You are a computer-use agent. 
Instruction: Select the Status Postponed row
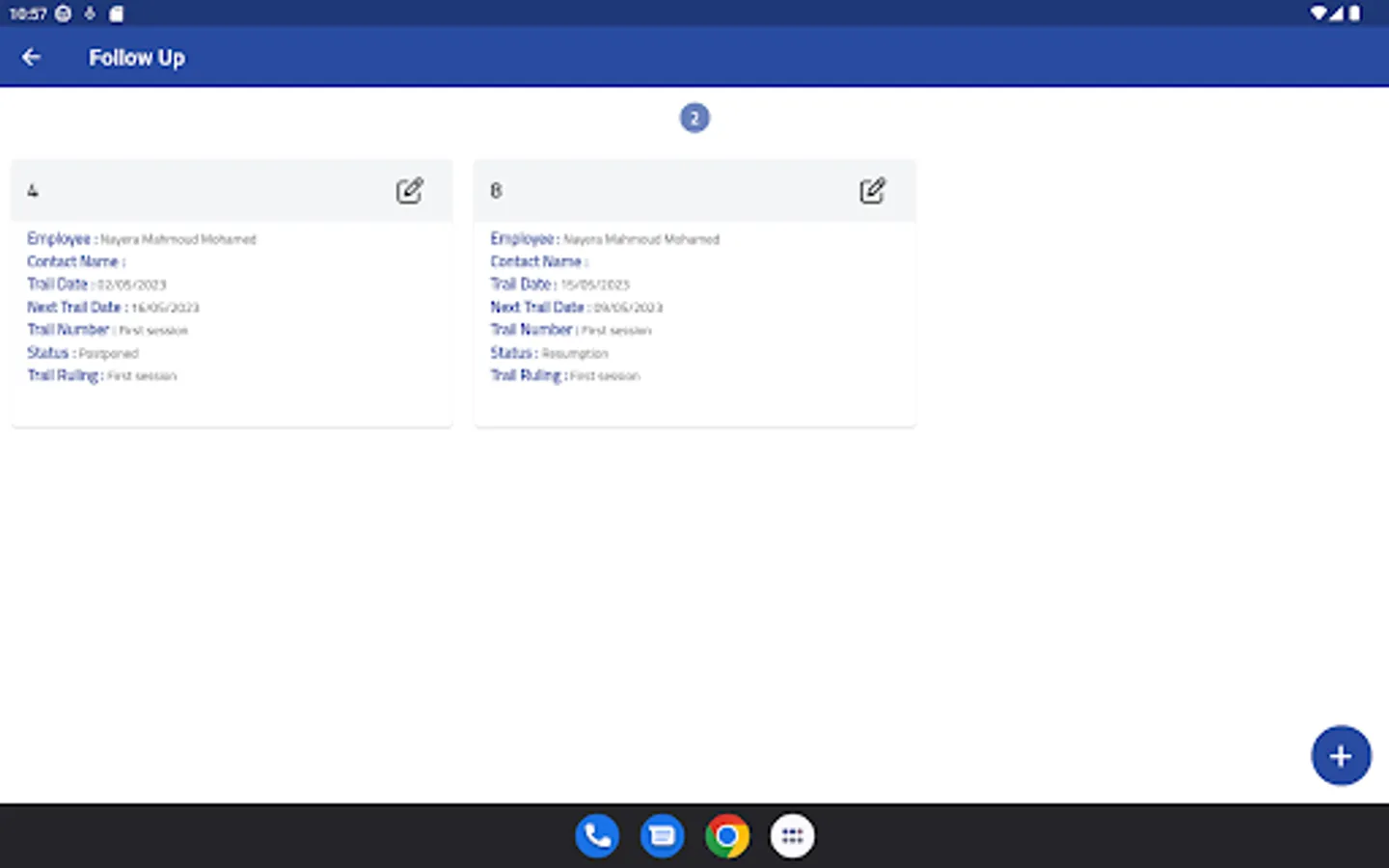click(x=83, y=353)
